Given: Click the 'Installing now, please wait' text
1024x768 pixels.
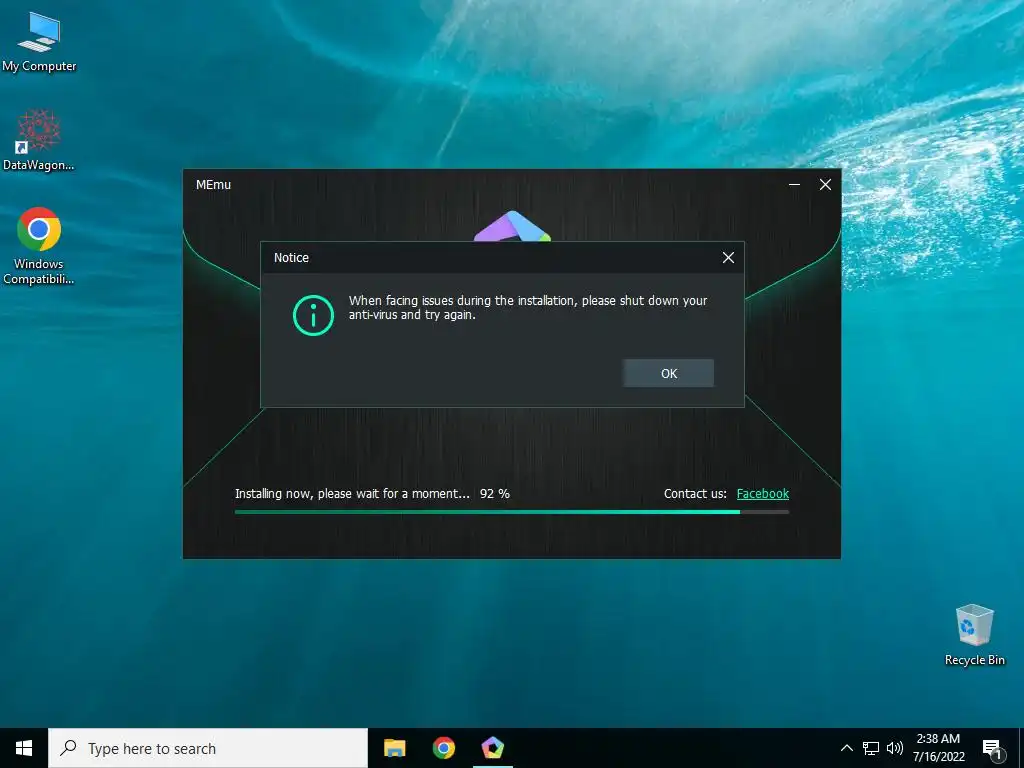Looking at the screenshot, I should pos(352,494).
